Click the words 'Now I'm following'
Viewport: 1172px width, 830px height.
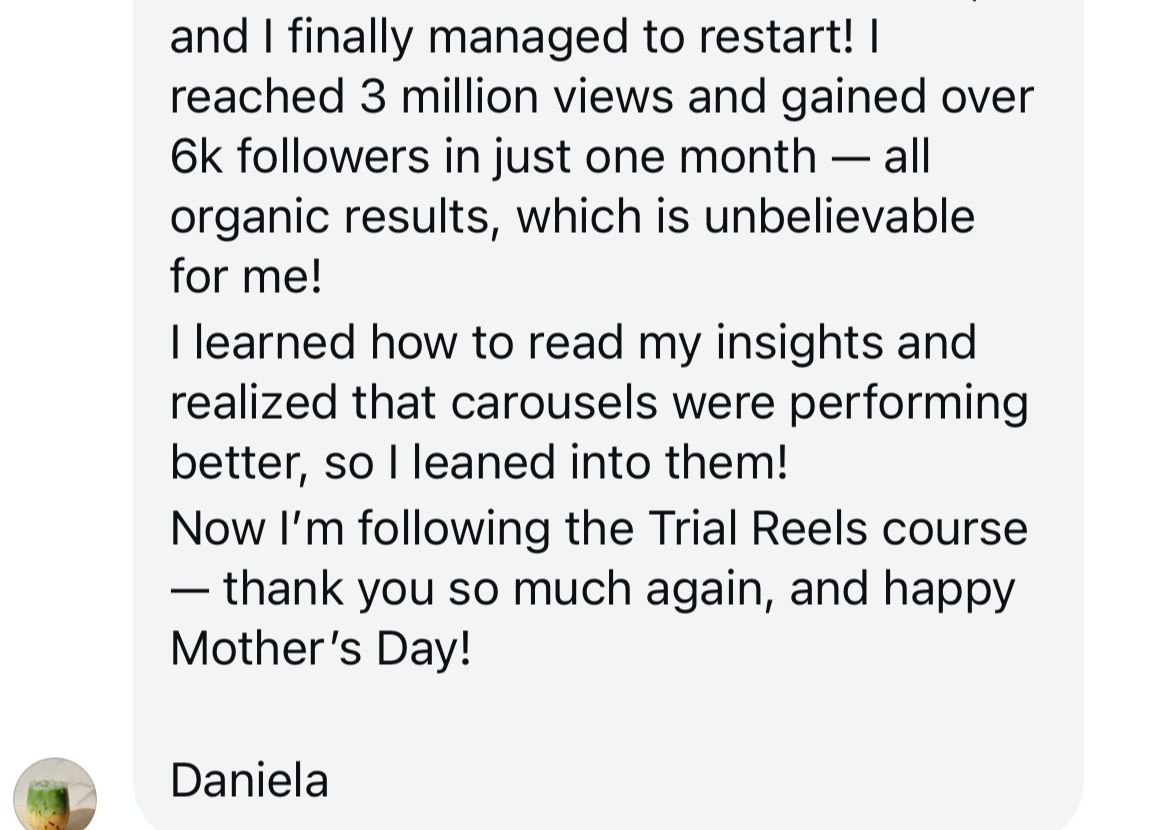point(360,531)
